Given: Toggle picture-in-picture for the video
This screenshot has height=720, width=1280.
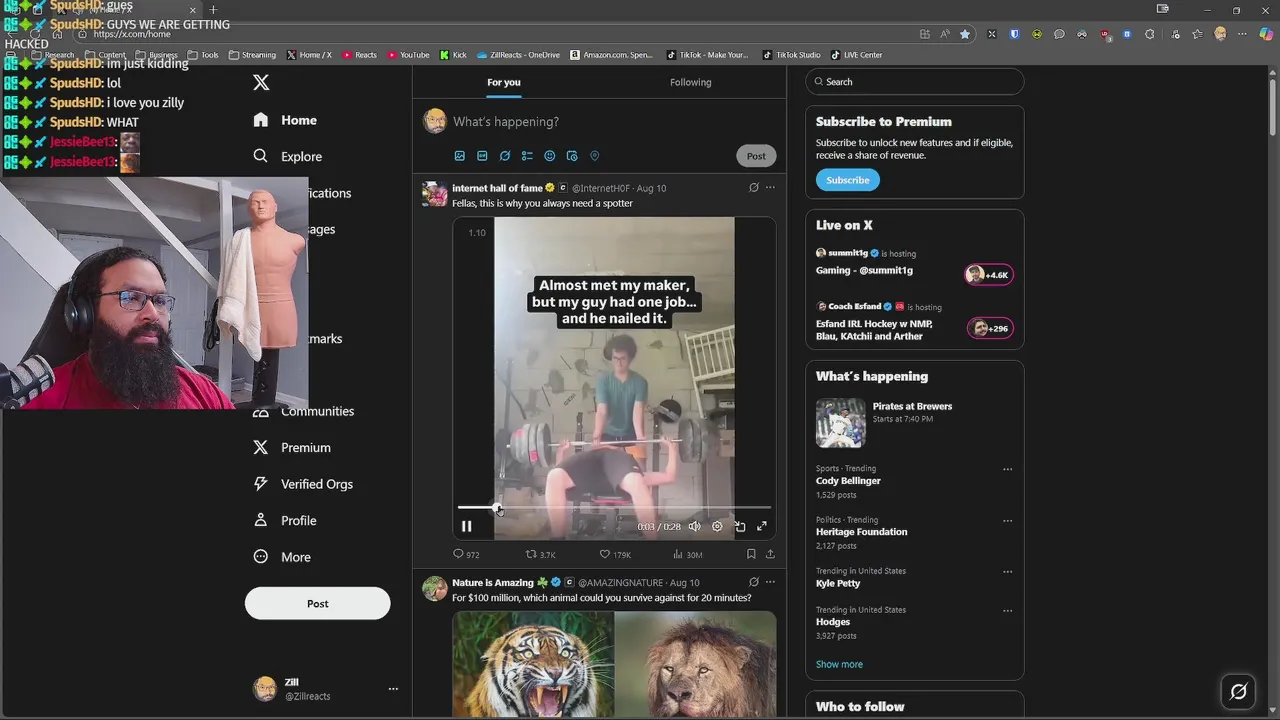Looking at the screenshot, I should pyautogui.click(x=740, y=526).
